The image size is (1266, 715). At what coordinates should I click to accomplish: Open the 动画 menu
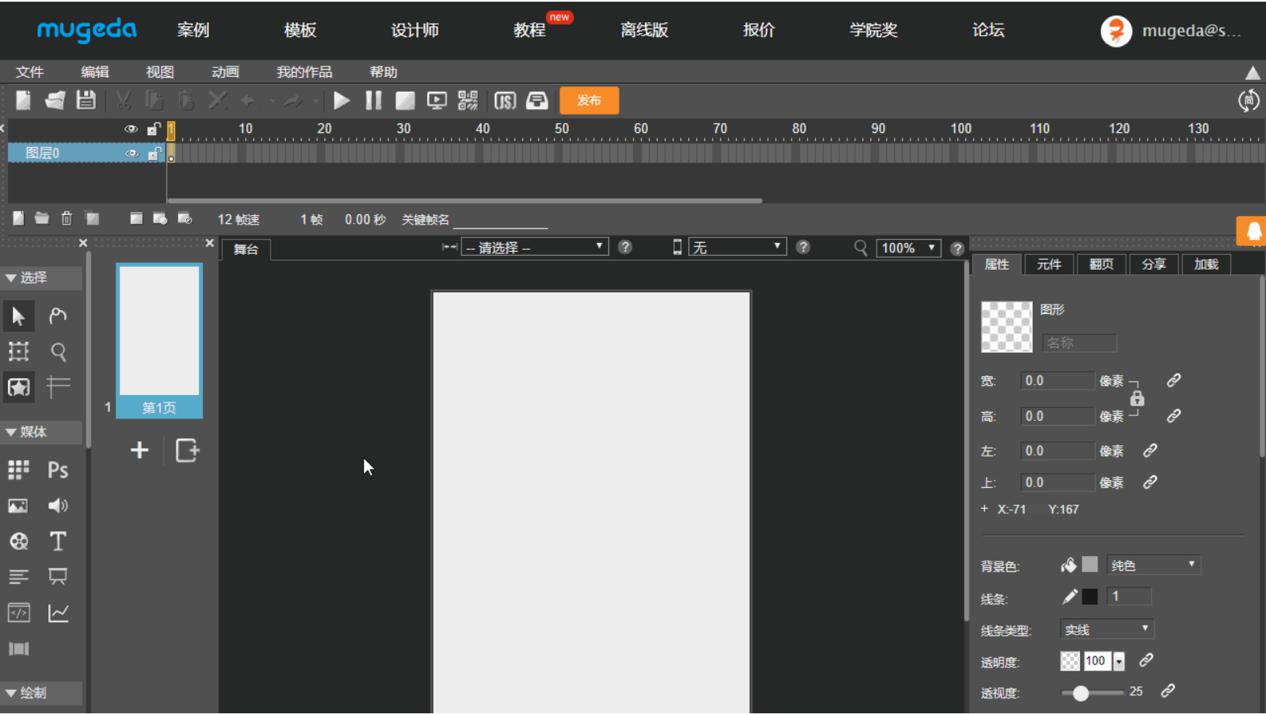click(225, 72)
